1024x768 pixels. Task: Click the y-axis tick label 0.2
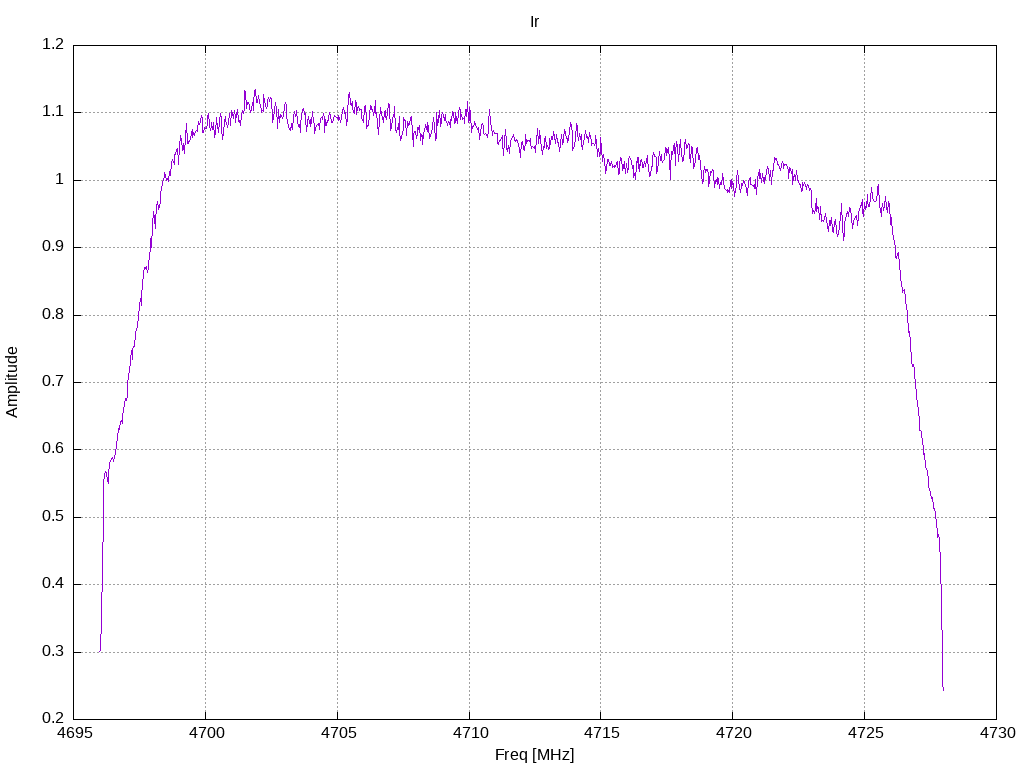[x=53, y=718]
